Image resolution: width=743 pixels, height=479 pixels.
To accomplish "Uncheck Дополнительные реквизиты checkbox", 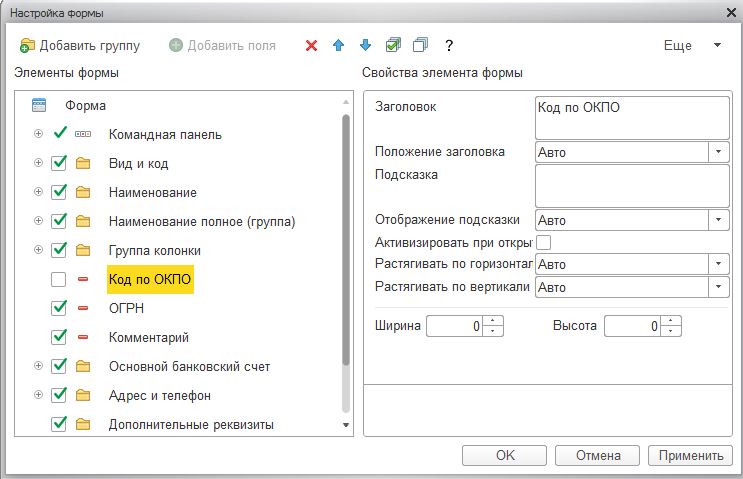I will click(x=59, y=424).
